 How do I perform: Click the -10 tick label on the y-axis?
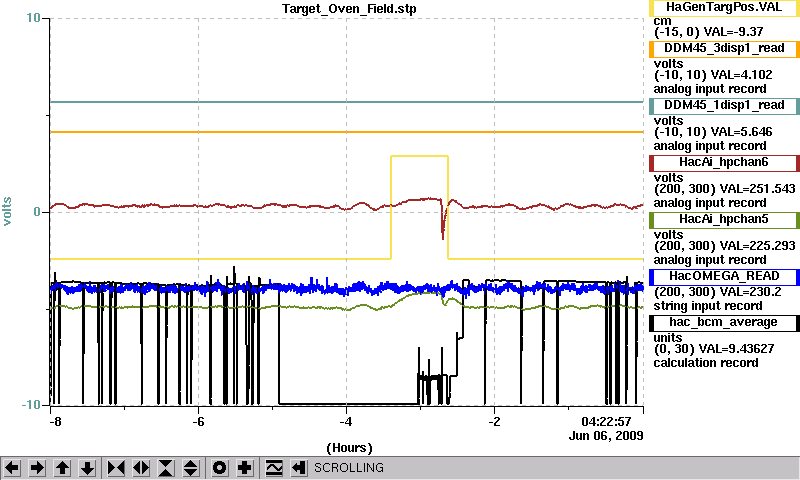pyautogui.click(x=31, y=405)
